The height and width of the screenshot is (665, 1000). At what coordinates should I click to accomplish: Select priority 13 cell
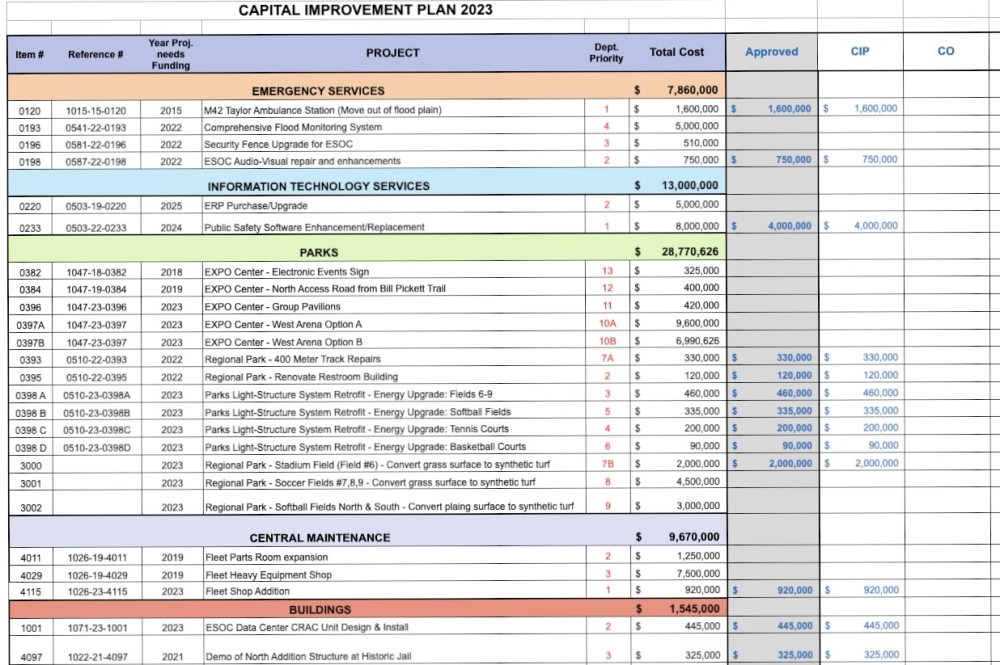[x=607, y=270]
